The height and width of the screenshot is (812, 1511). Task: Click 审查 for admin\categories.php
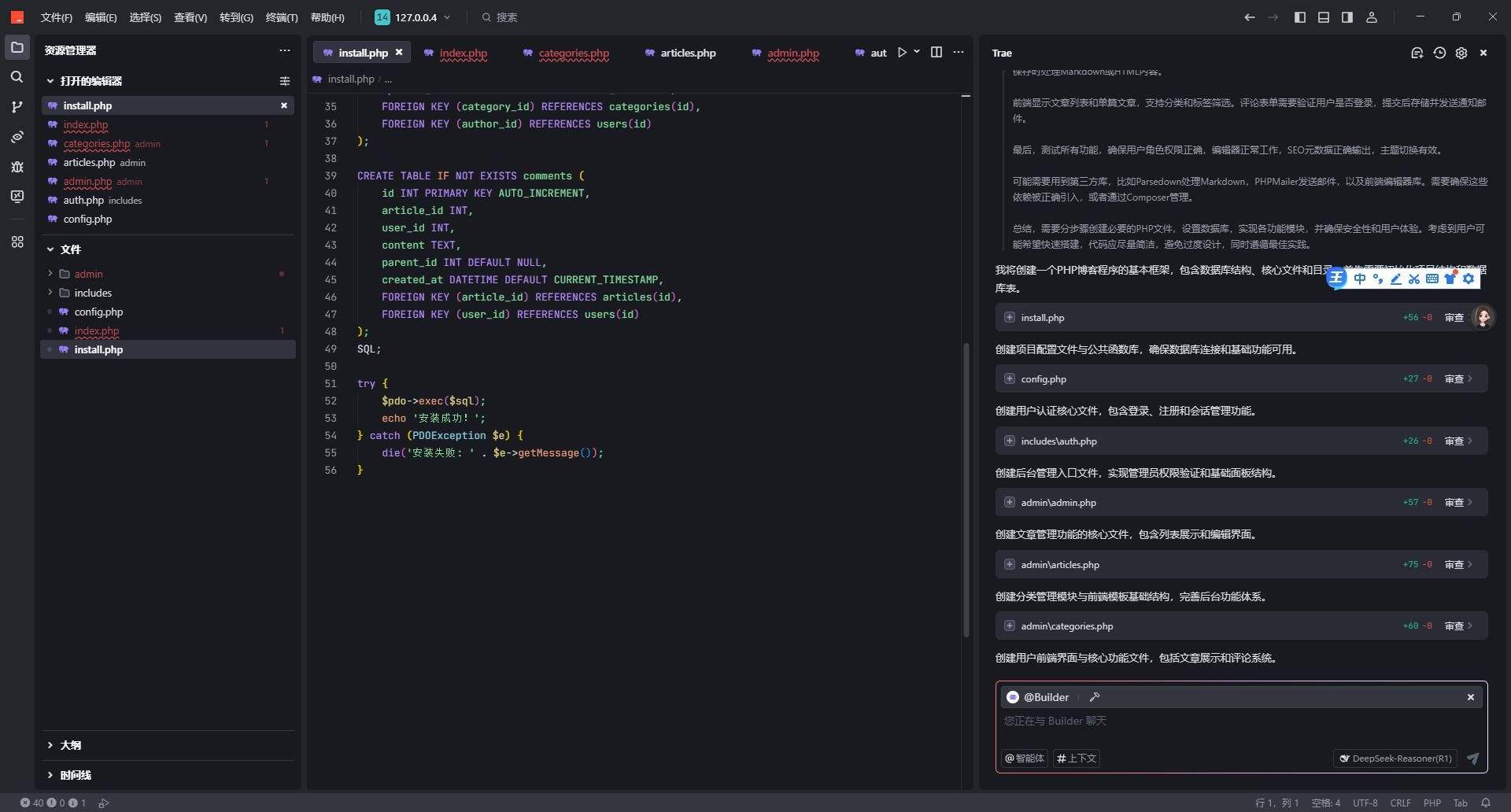[x=1458, y=626]
